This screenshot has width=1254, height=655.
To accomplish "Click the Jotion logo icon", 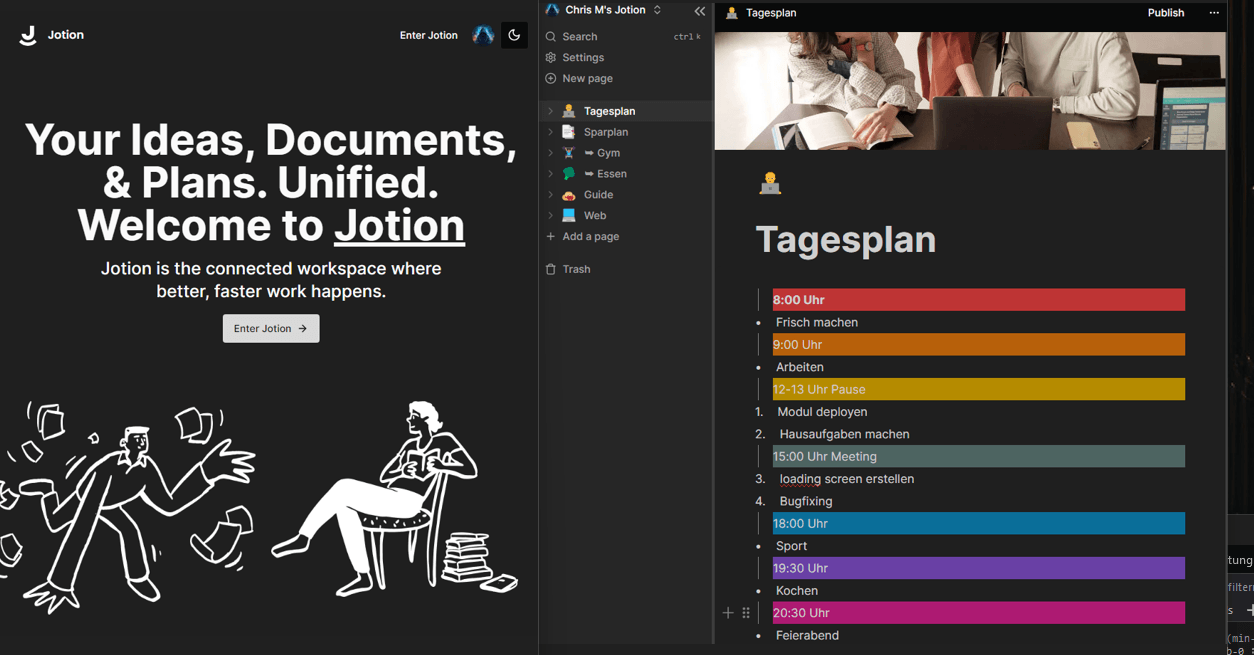I will (x=28, y=35).
